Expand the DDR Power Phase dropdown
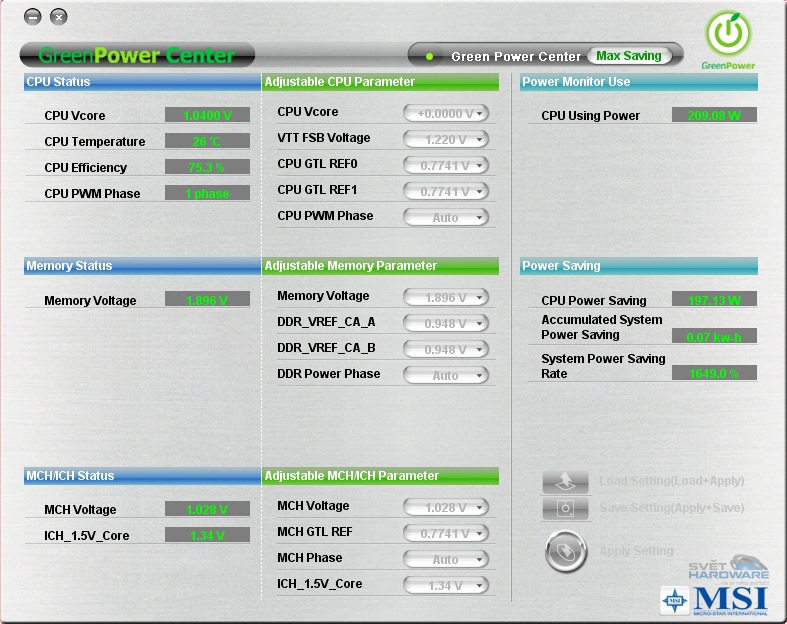This screenshot has height=624, width=787. click(x=445, y=375)
